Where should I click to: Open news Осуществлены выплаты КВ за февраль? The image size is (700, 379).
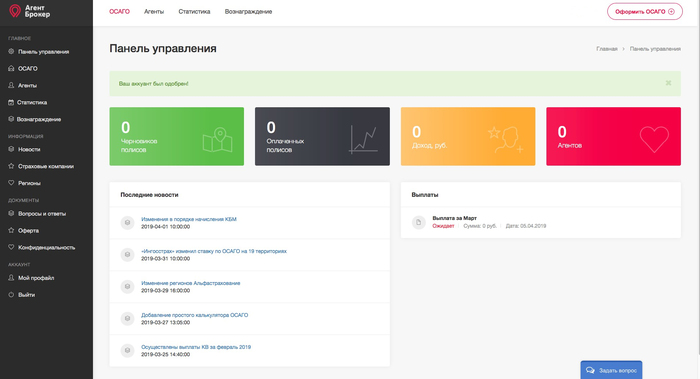tap(196, 347)
